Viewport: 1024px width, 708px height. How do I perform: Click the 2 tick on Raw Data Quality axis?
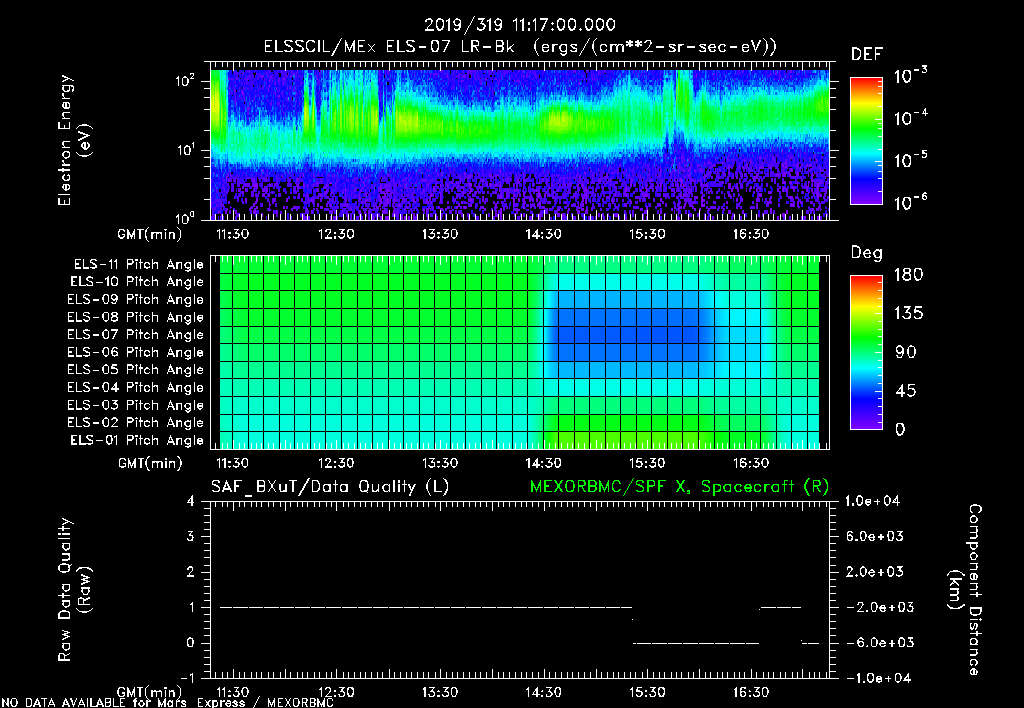click(190, 571)
